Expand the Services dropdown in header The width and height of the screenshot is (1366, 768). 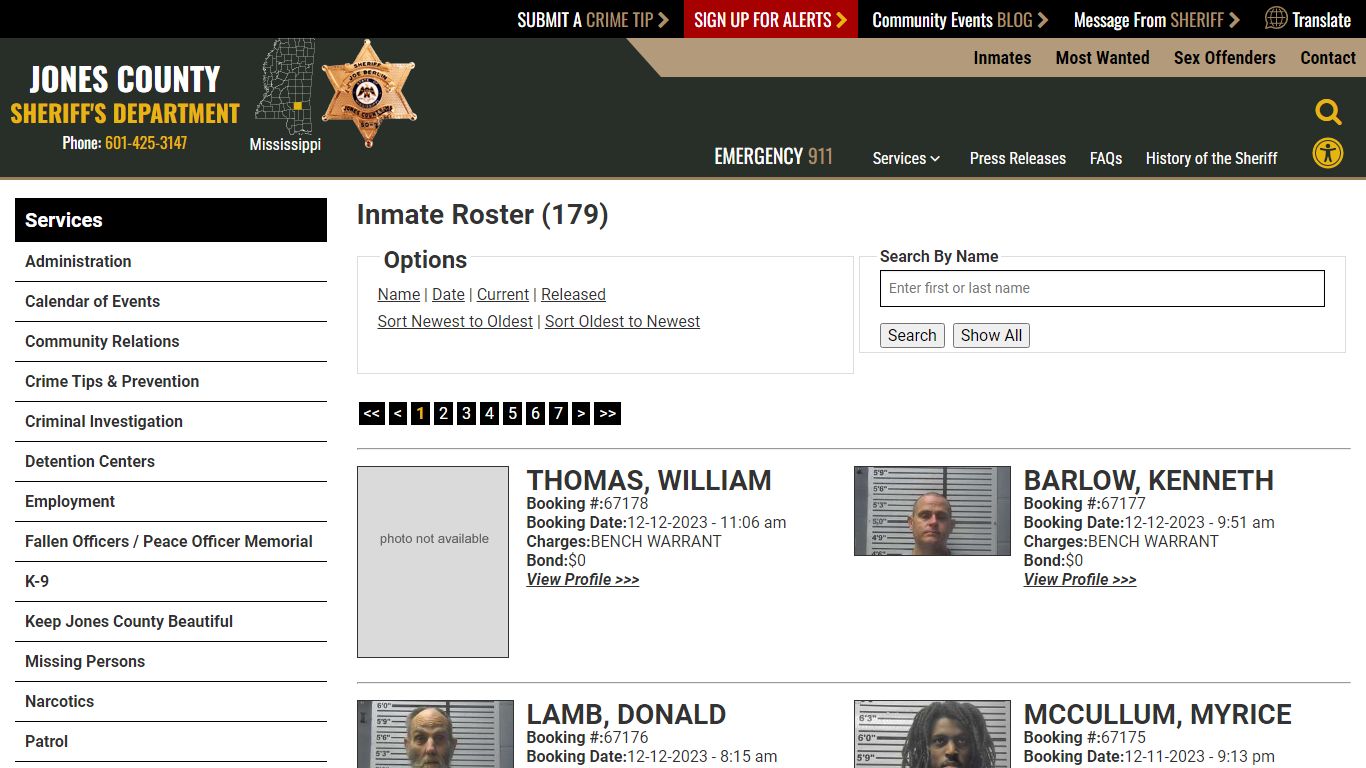(906, 158)
